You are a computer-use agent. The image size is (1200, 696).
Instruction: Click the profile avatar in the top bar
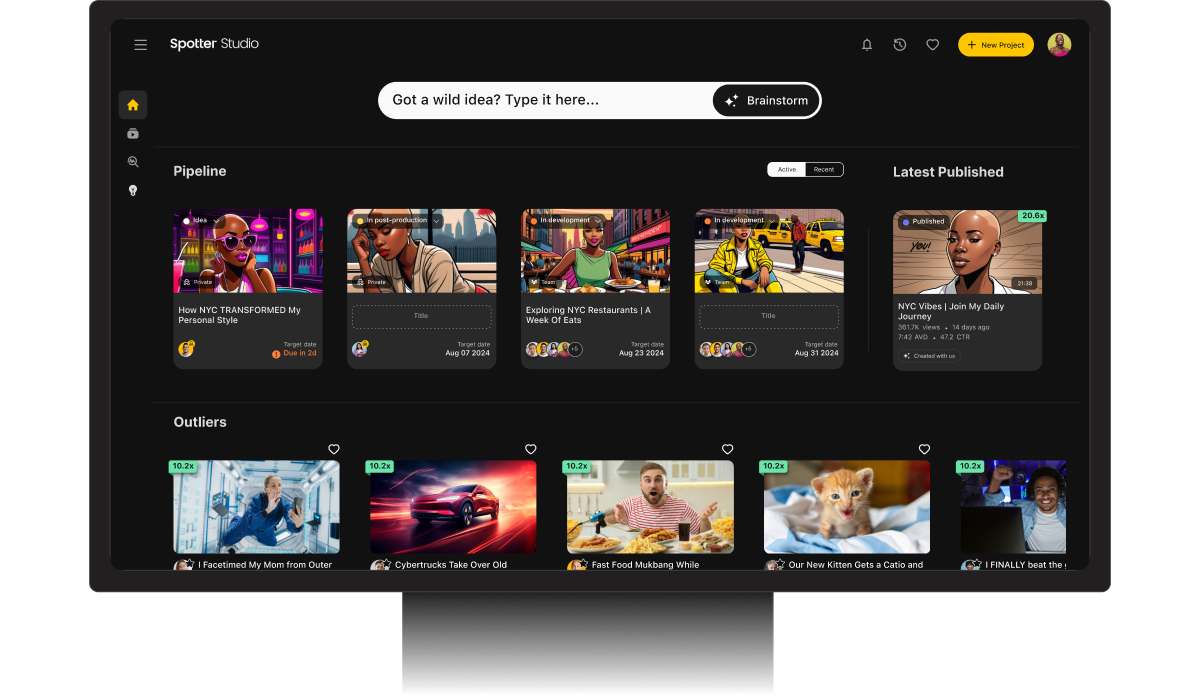click(x=1059, y=44)
